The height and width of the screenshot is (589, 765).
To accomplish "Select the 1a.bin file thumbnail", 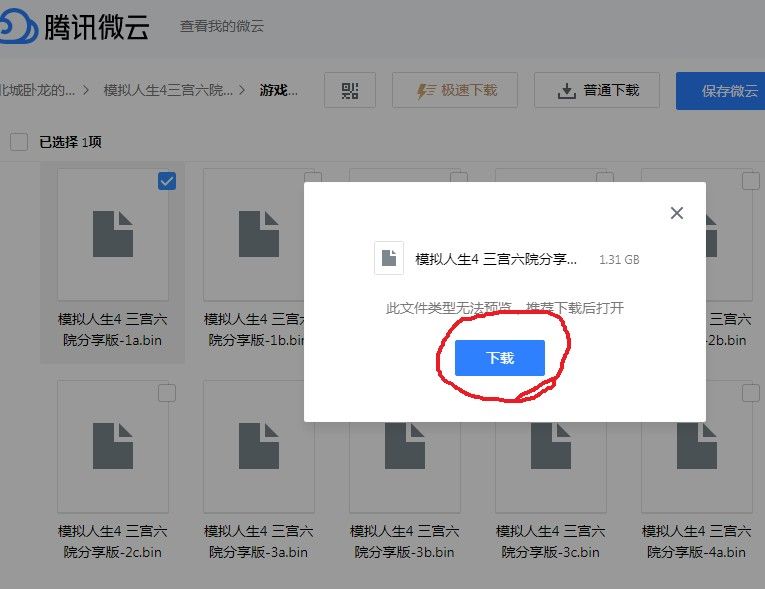I will pos(113,234).
